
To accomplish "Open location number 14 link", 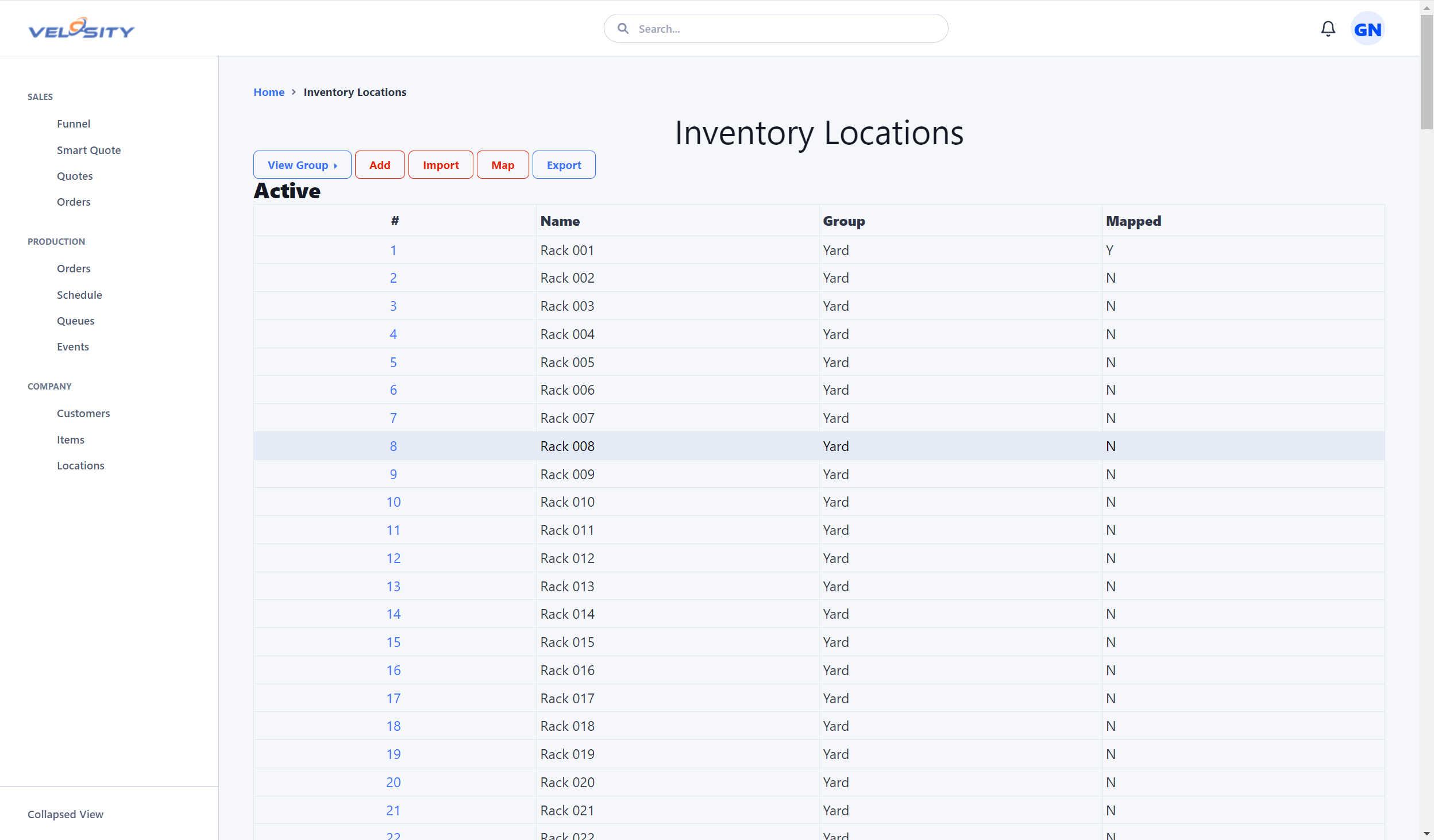I will point(393,614).
